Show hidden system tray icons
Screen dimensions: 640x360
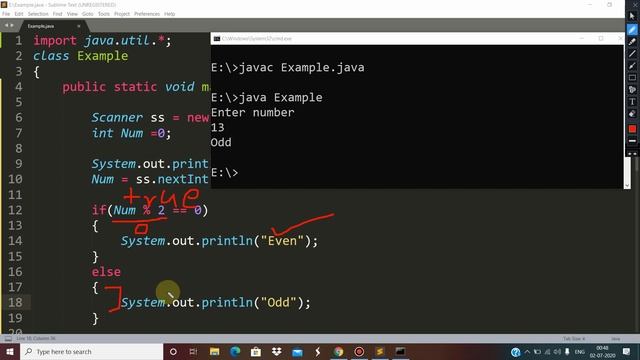point(527,352)
